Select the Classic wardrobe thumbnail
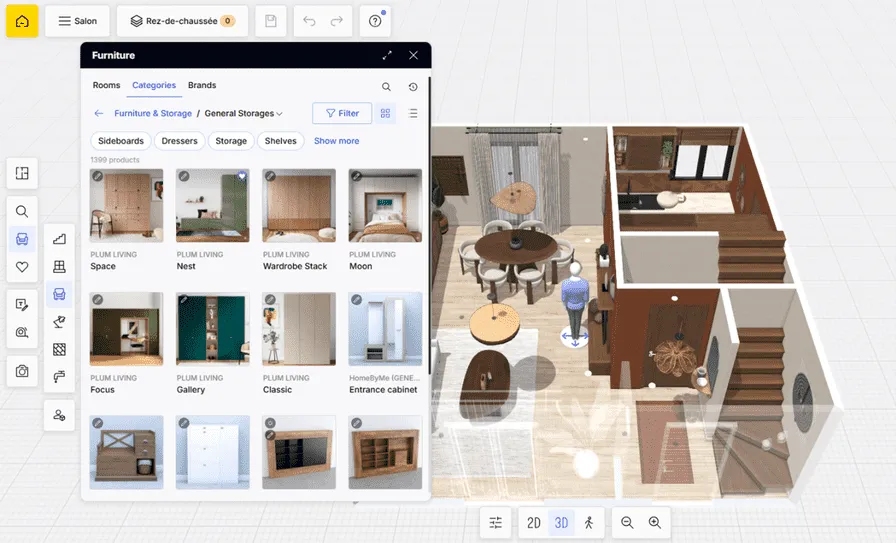This screenshot has width=896, height=543. [x=299, y=329]
